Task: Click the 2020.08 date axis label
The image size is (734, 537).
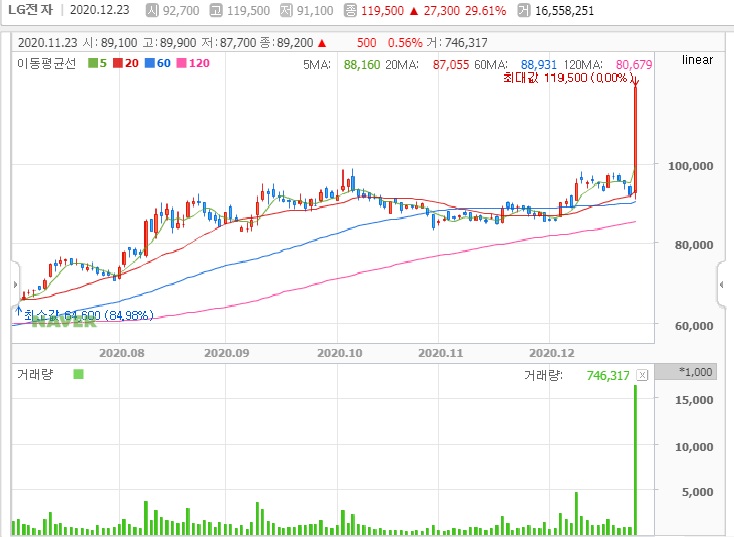Action: click(x=122, y=353)
